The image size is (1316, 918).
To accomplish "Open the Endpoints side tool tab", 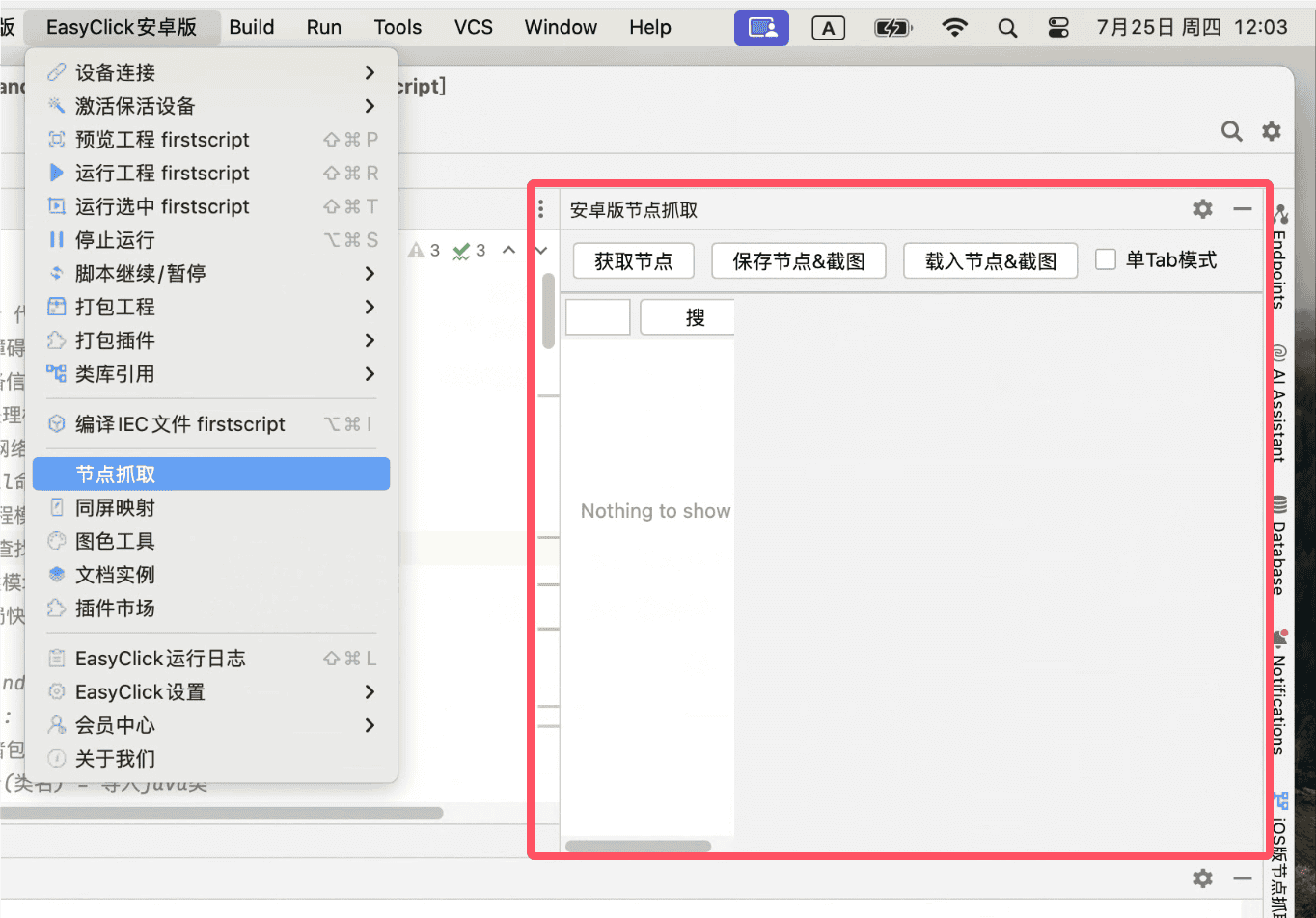I will point(1279,256).
